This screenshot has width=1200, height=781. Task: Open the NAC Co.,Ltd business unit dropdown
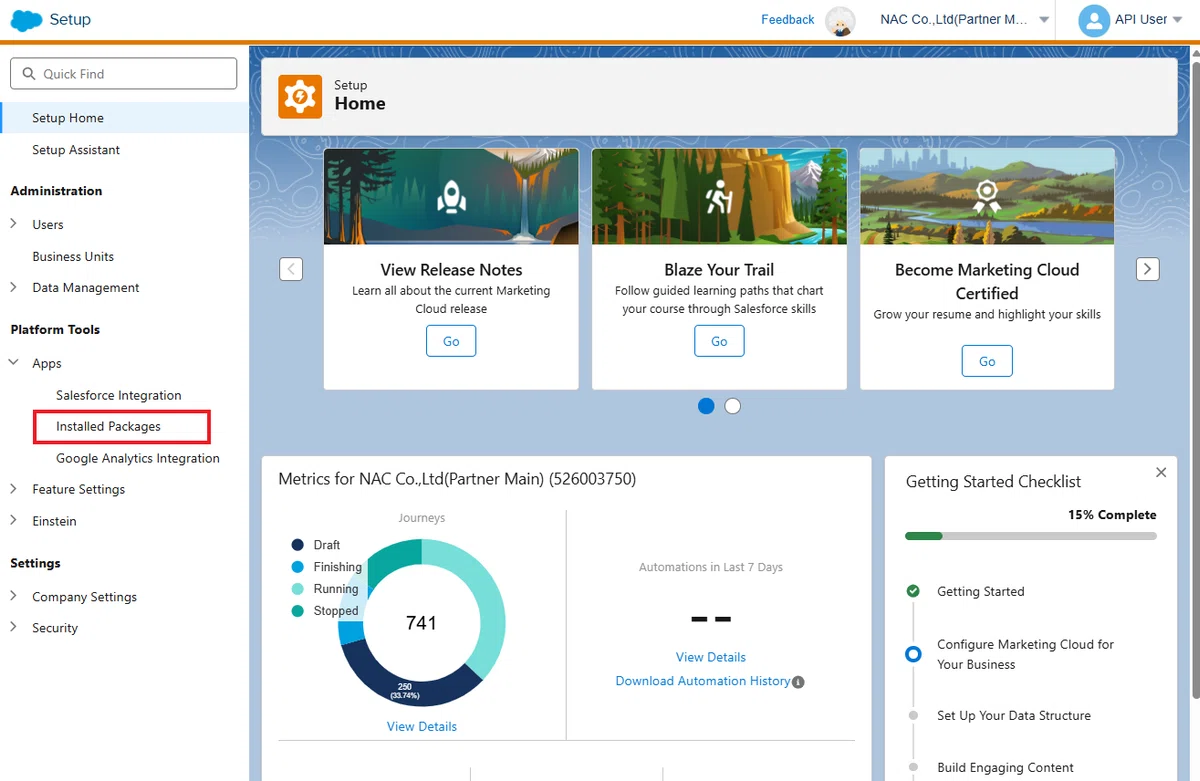click(x=964, y=20)
